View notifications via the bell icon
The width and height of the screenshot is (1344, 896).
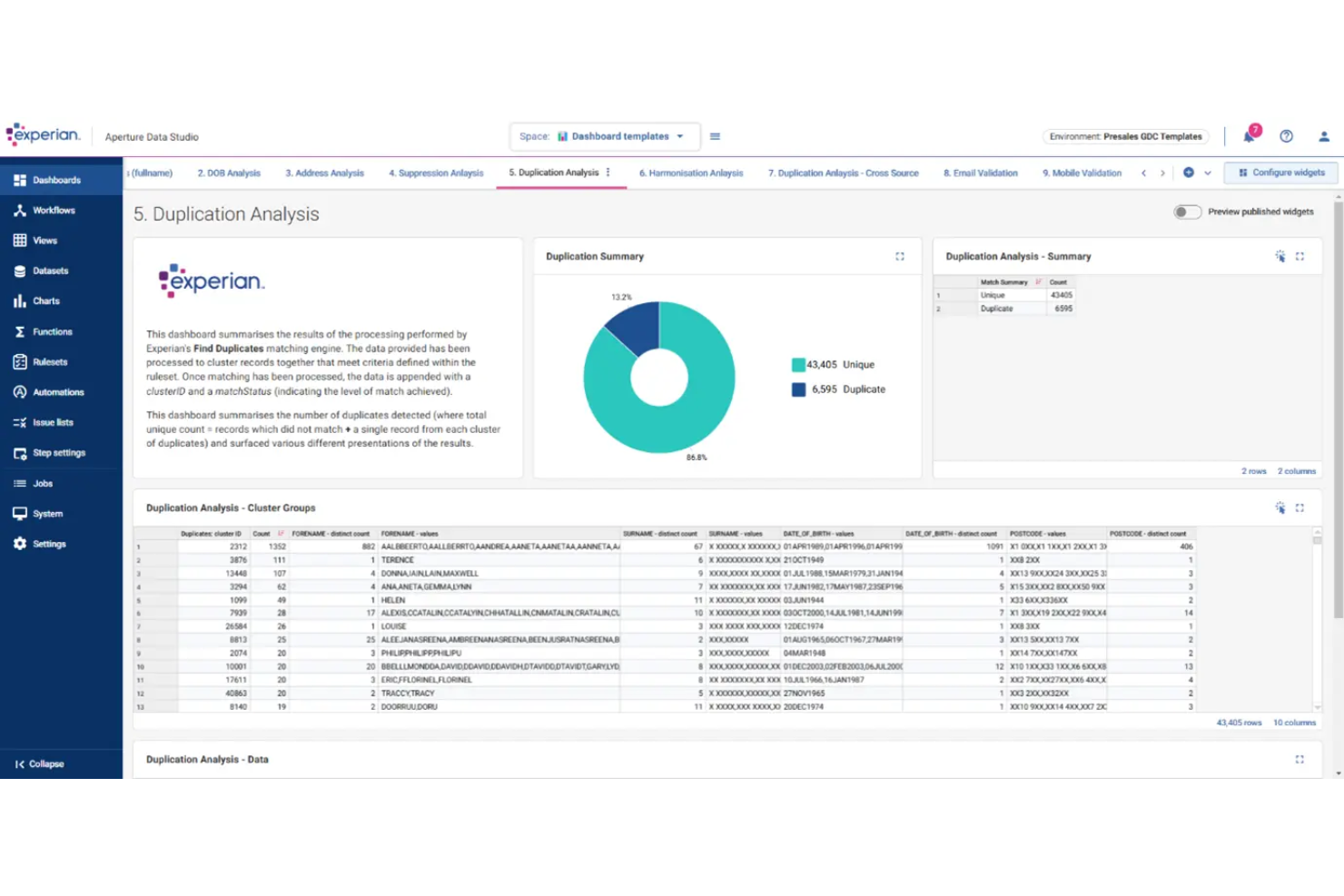1249,135
